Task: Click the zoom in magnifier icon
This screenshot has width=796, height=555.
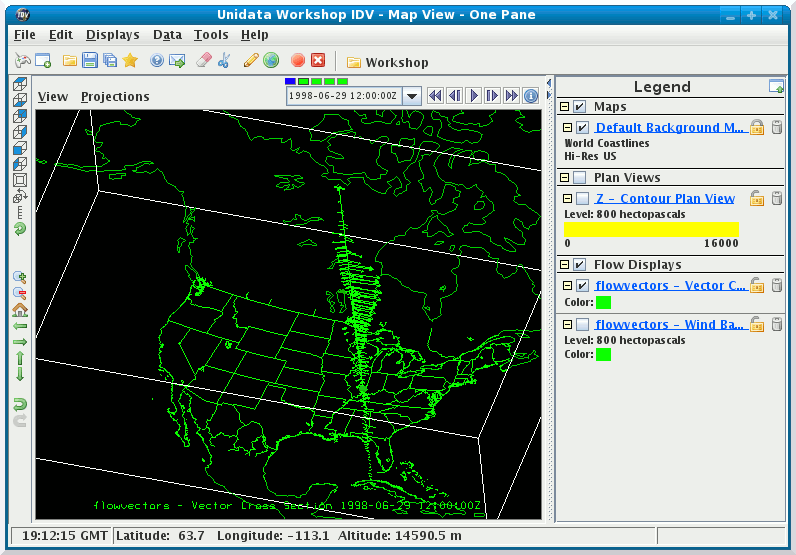Action: (x=20, y=277)
